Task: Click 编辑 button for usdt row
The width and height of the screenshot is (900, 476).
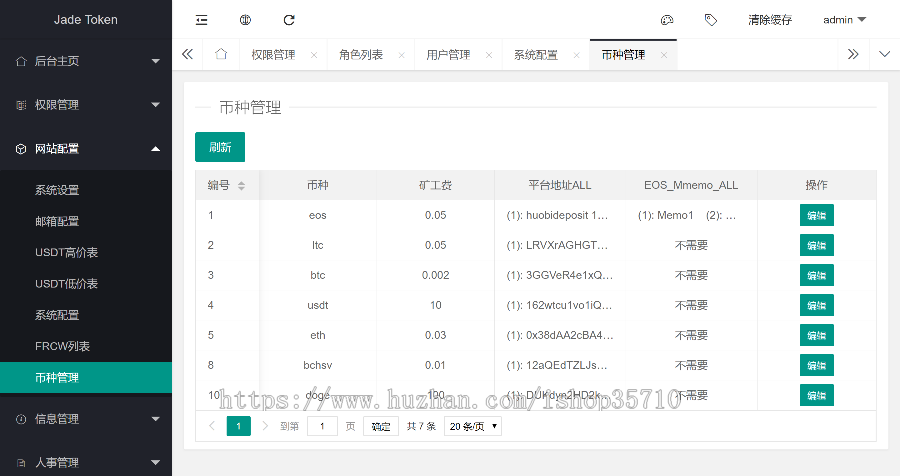Action: coord(816,305)
